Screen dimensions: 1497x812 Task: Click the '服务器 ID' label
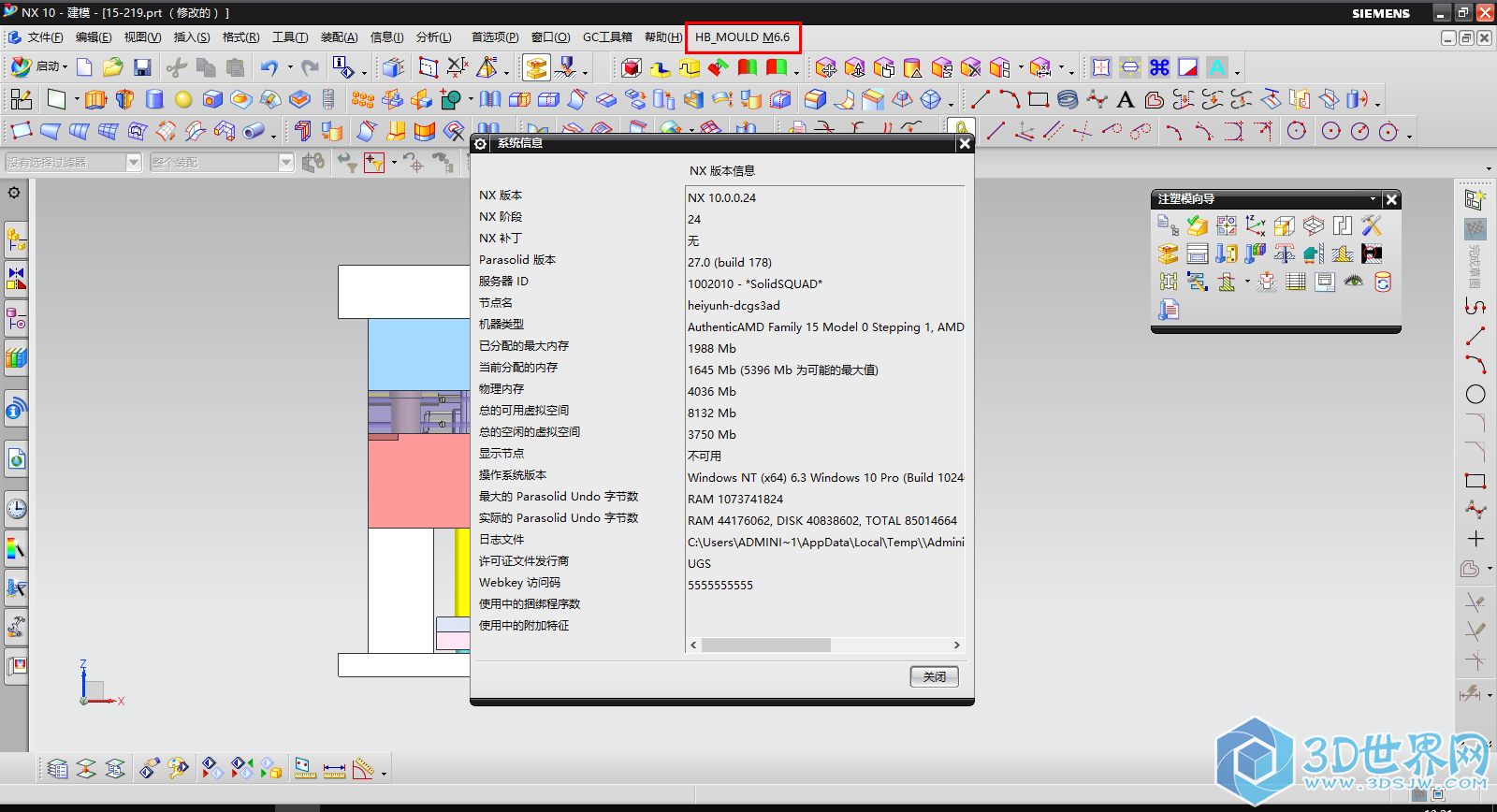[x=503, y=282]
